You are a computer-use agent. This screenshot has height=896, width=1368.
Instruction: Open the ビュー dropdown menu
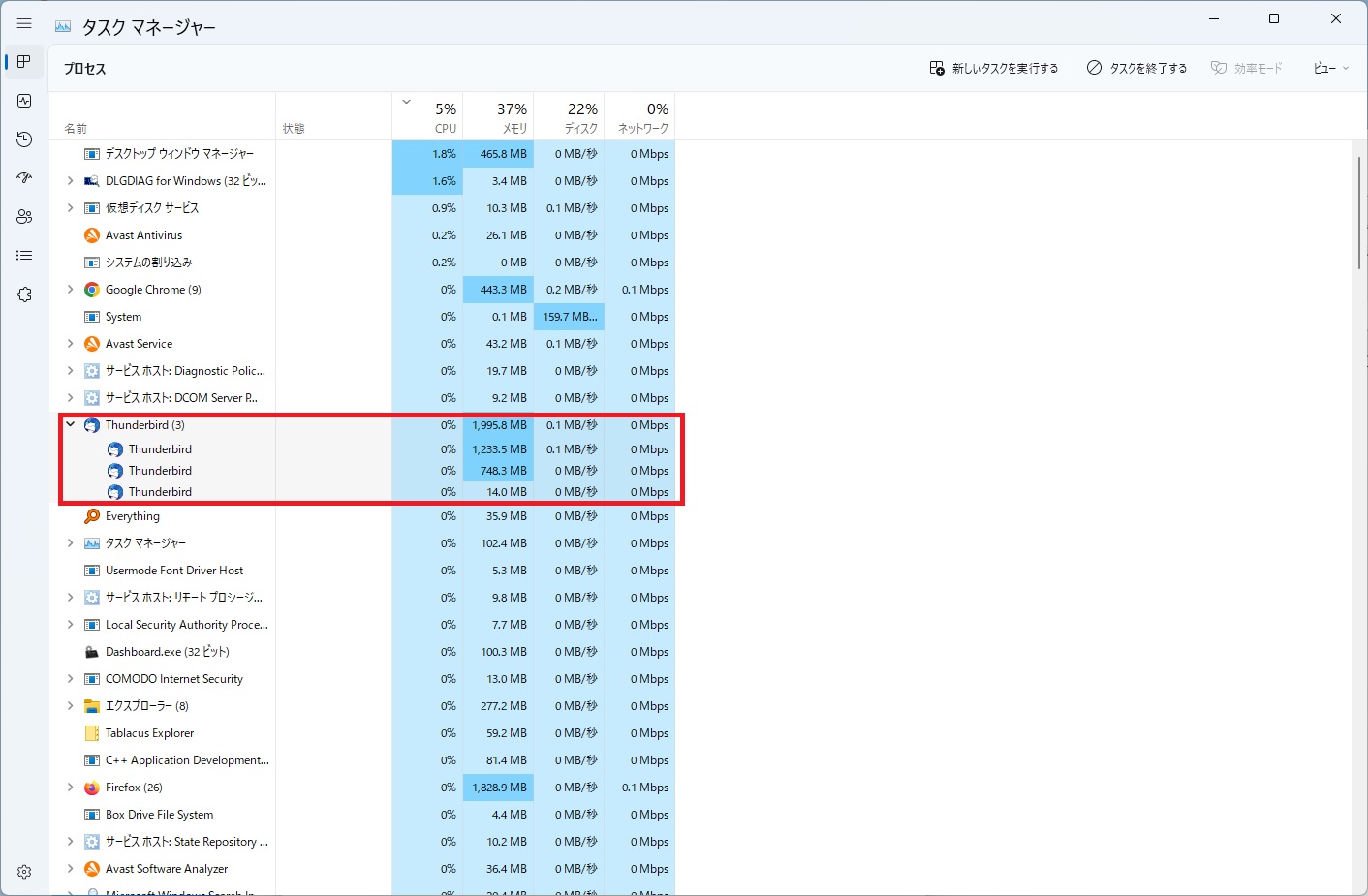(1330, 68)
